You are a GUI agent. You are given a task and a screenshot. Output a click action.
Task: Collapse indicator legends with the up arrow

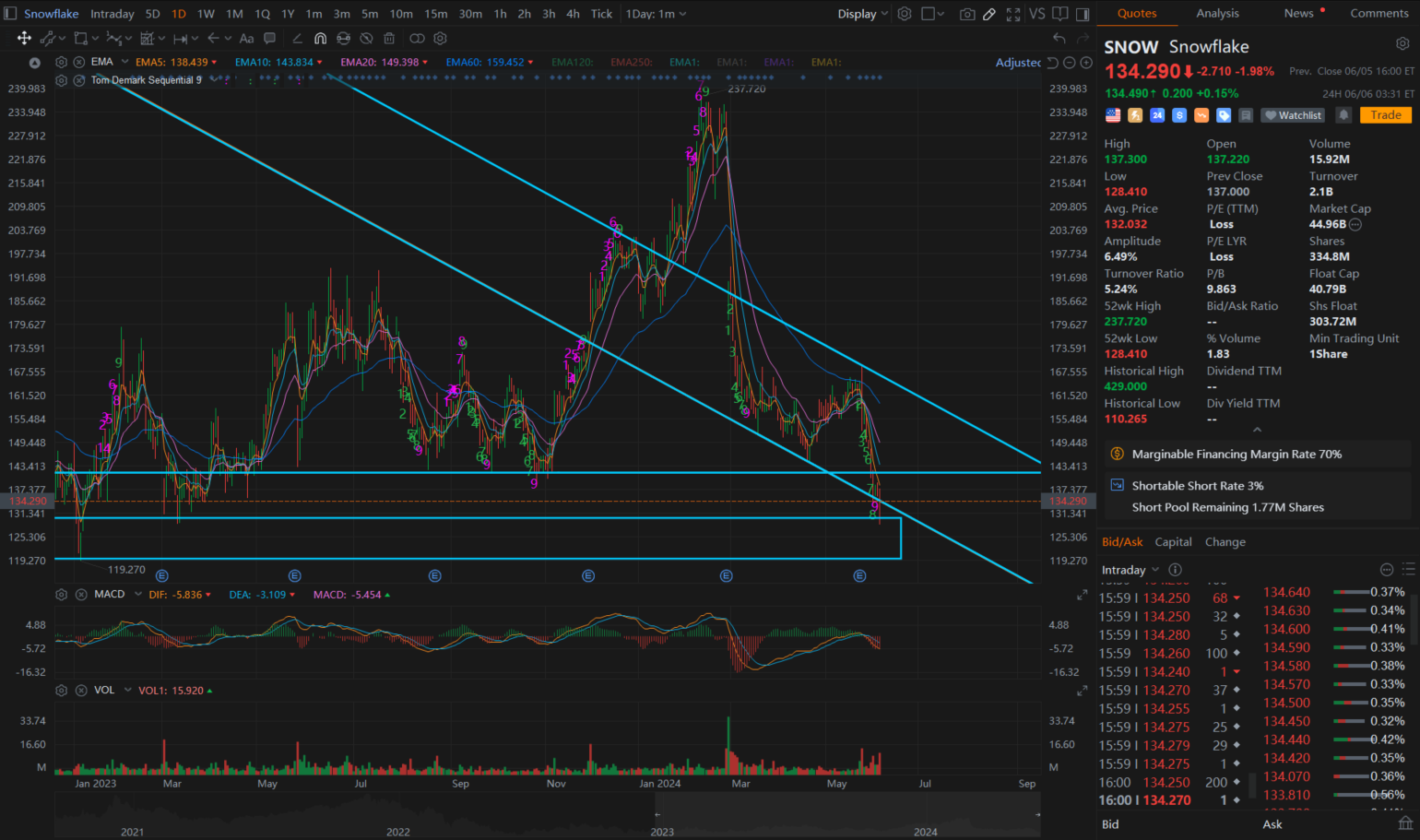coord(34,63)
